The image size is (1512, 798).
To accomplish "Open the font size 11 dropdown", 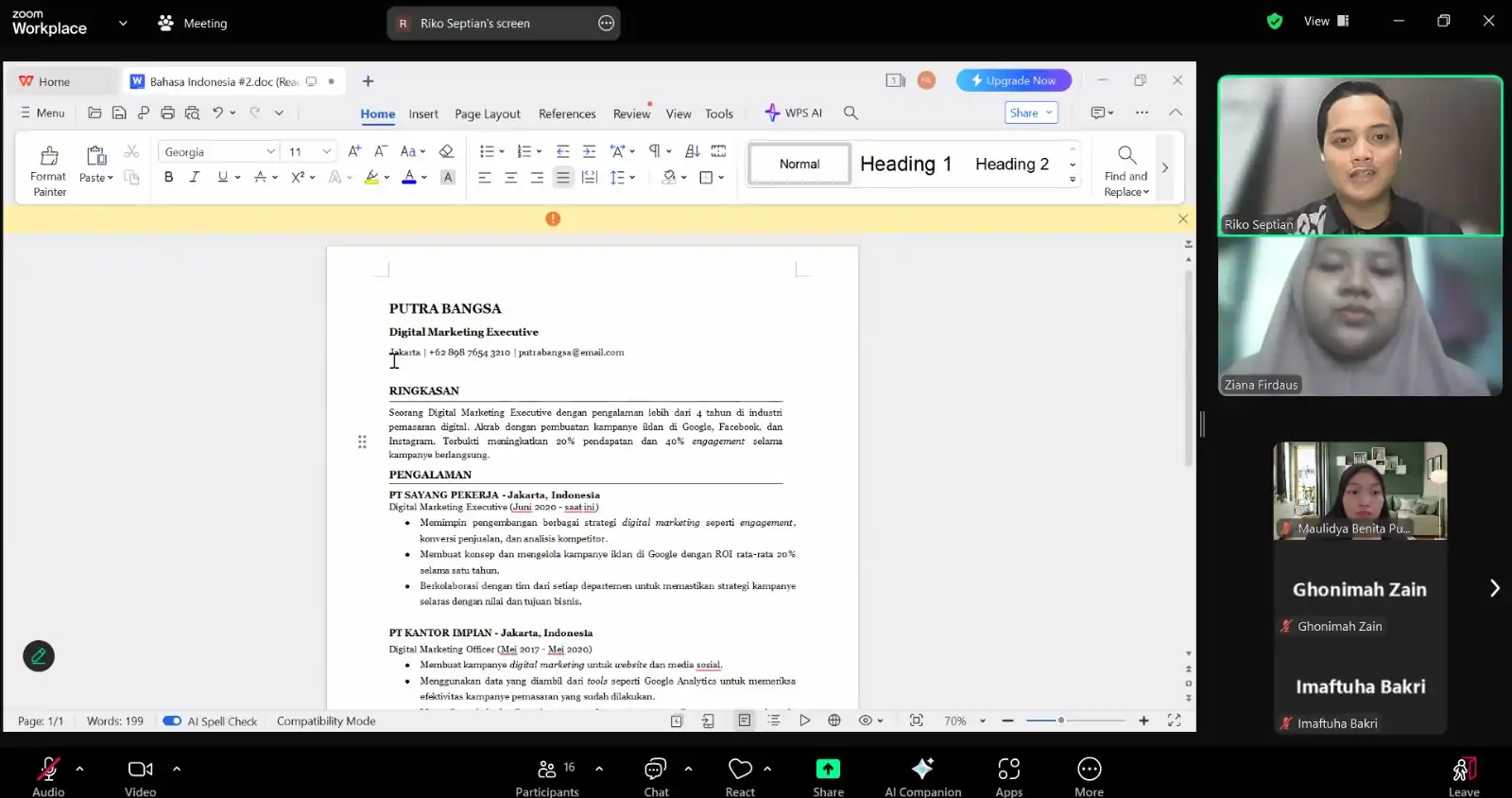I will [327, 151].
